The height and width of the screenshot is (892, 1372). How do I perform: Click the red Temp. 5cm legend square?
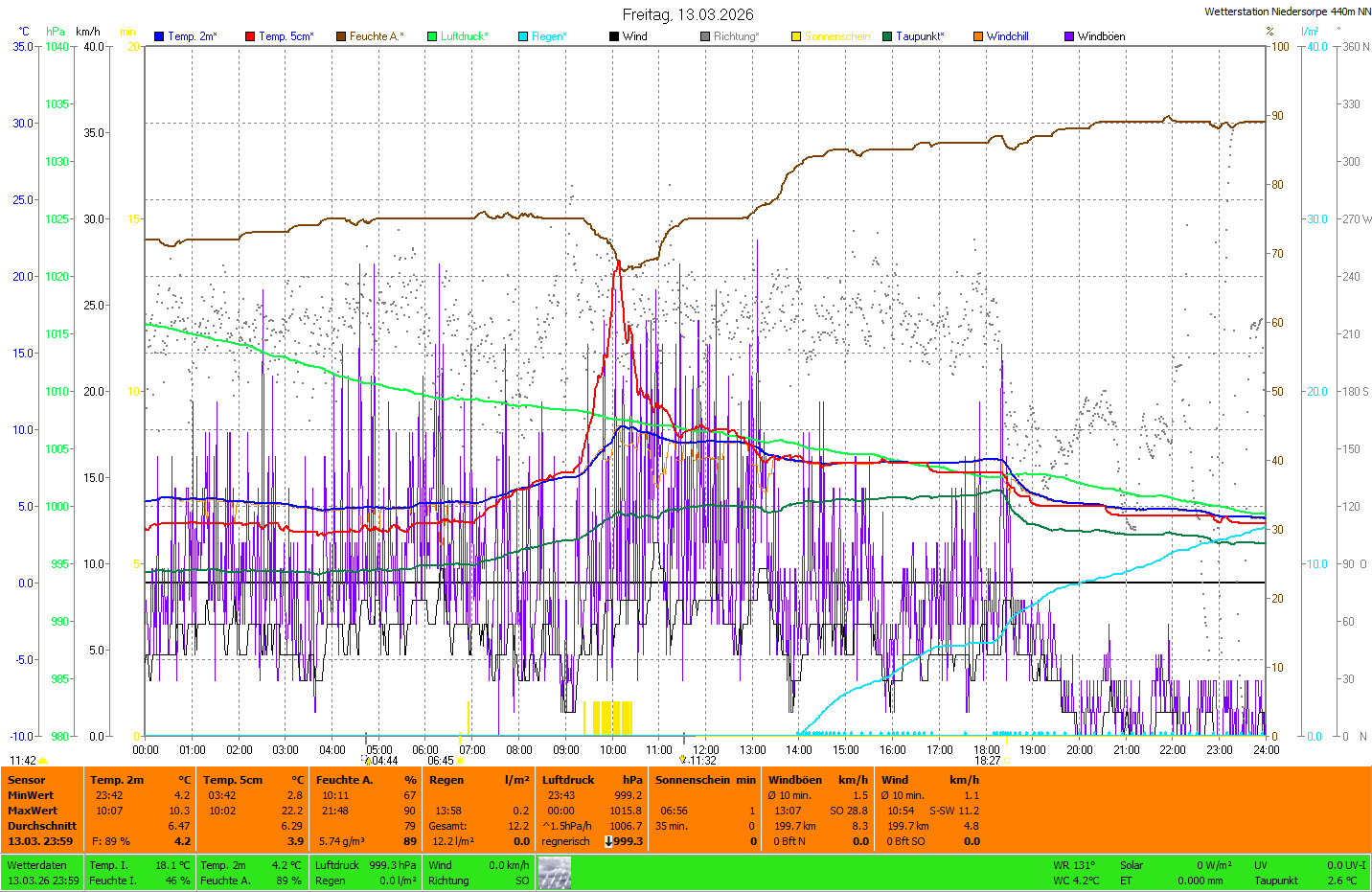[x=250, y=36]
